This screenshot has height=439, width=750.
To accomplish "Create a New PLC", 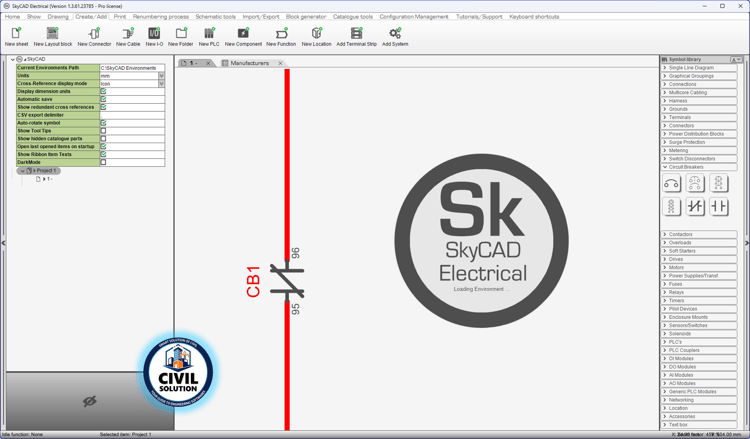I will click(x=209, y=33).
